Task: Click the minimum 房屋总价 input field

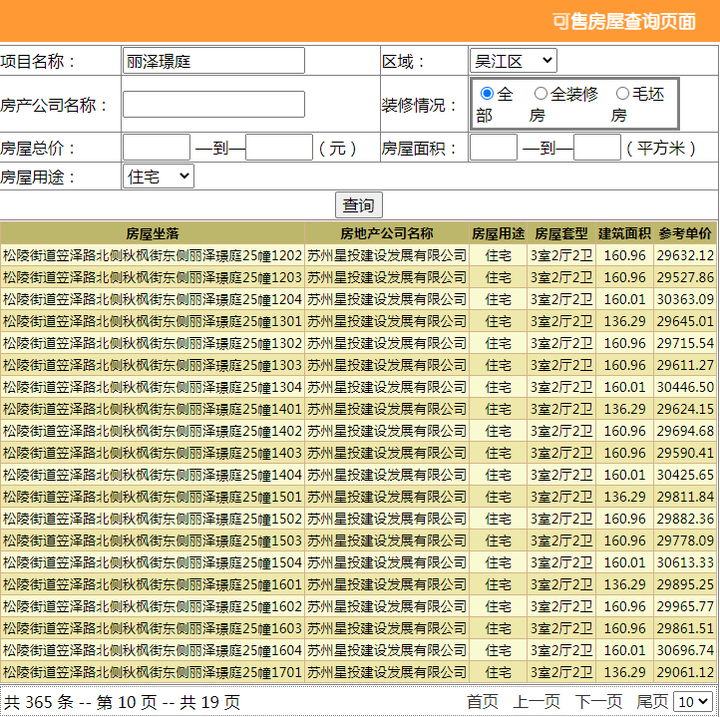Action: point(157,147)
